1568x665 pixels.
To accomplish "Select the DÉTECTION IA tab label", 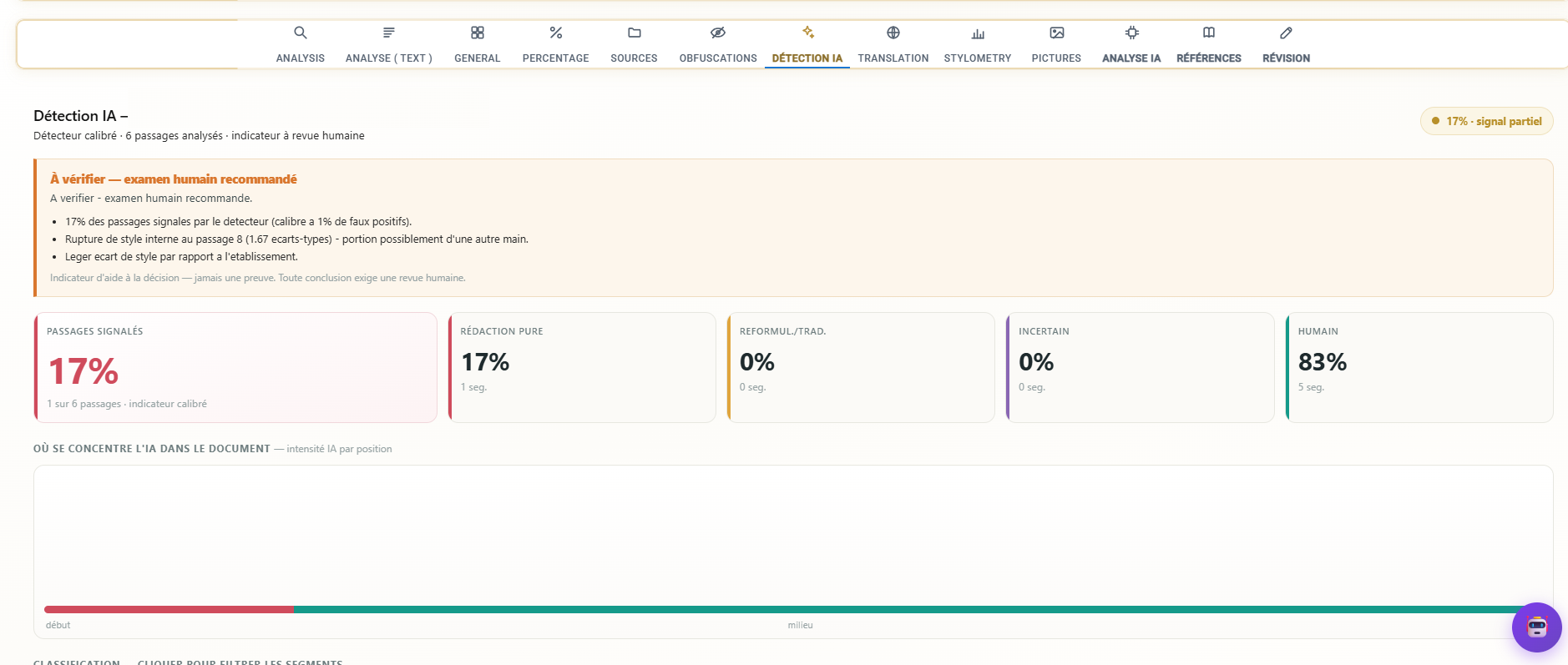I will tap(807, 58).
